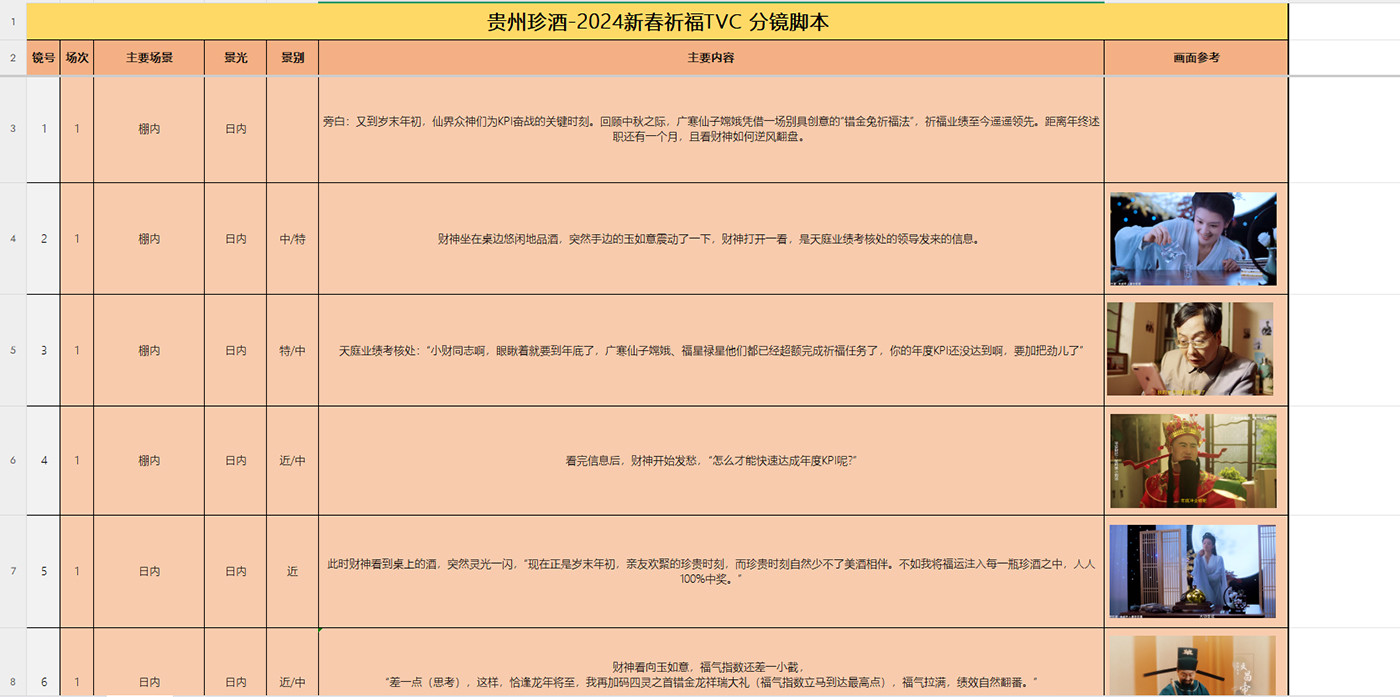
Task: Select the content cell starting 财神看向玉如意
Action: [711, 663]
